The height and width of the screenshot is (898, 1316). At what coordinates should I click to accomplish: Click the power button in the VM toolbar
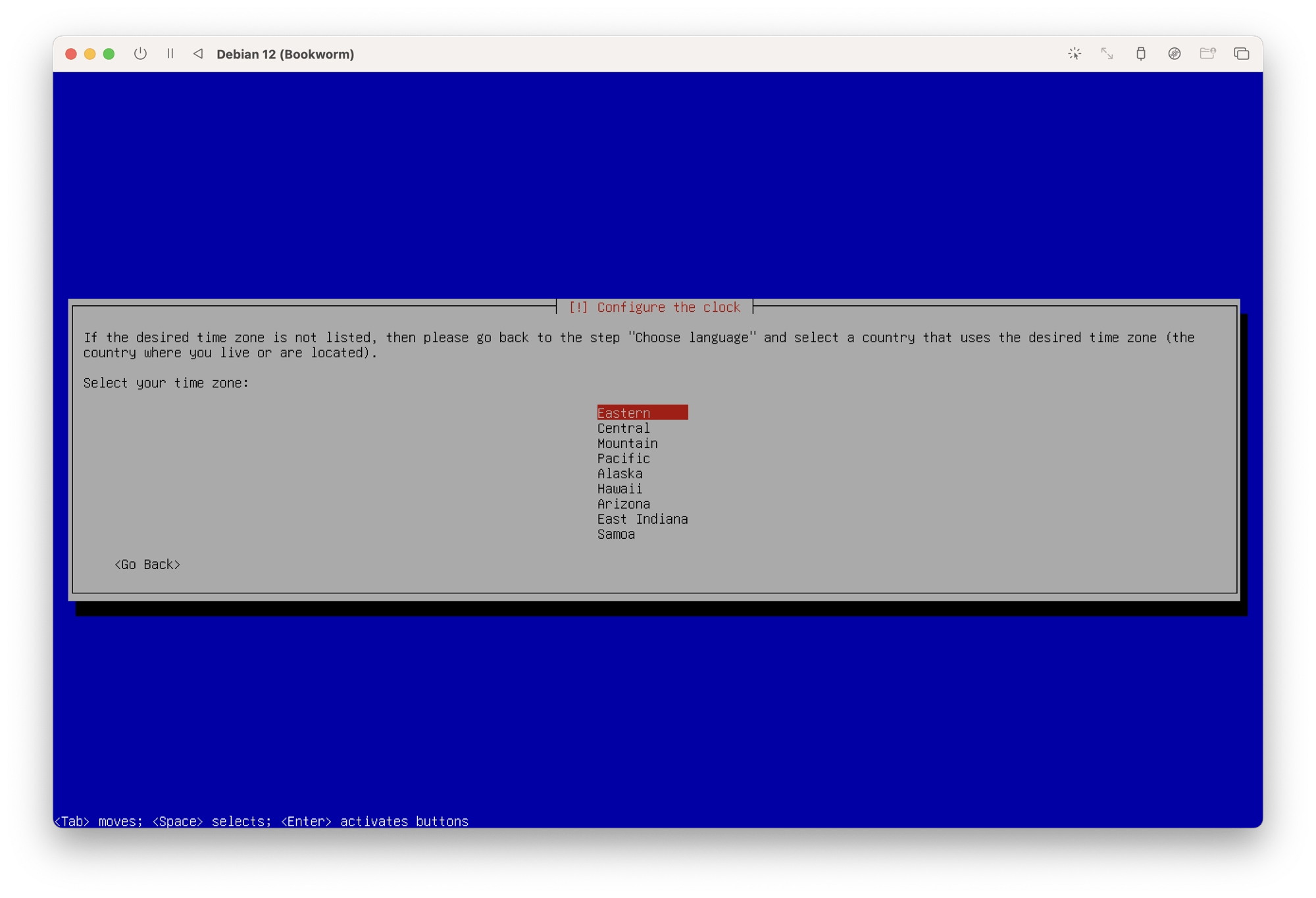141,54
